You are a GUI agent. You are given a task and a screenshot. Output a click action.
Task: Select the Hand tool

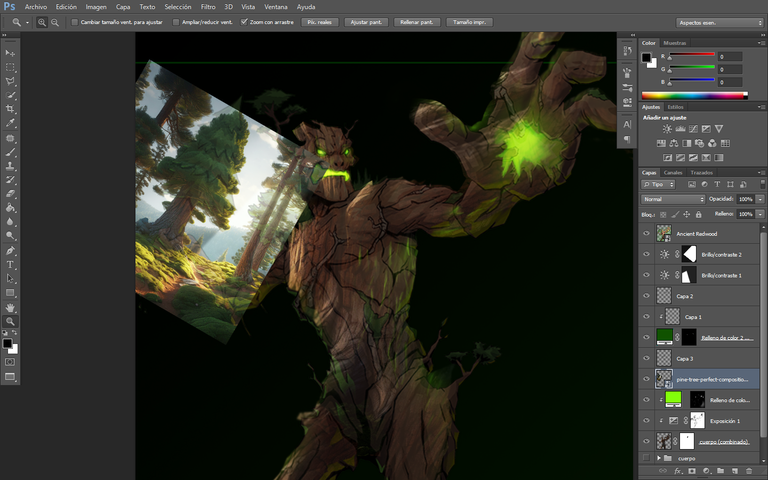tap(10, 308)
